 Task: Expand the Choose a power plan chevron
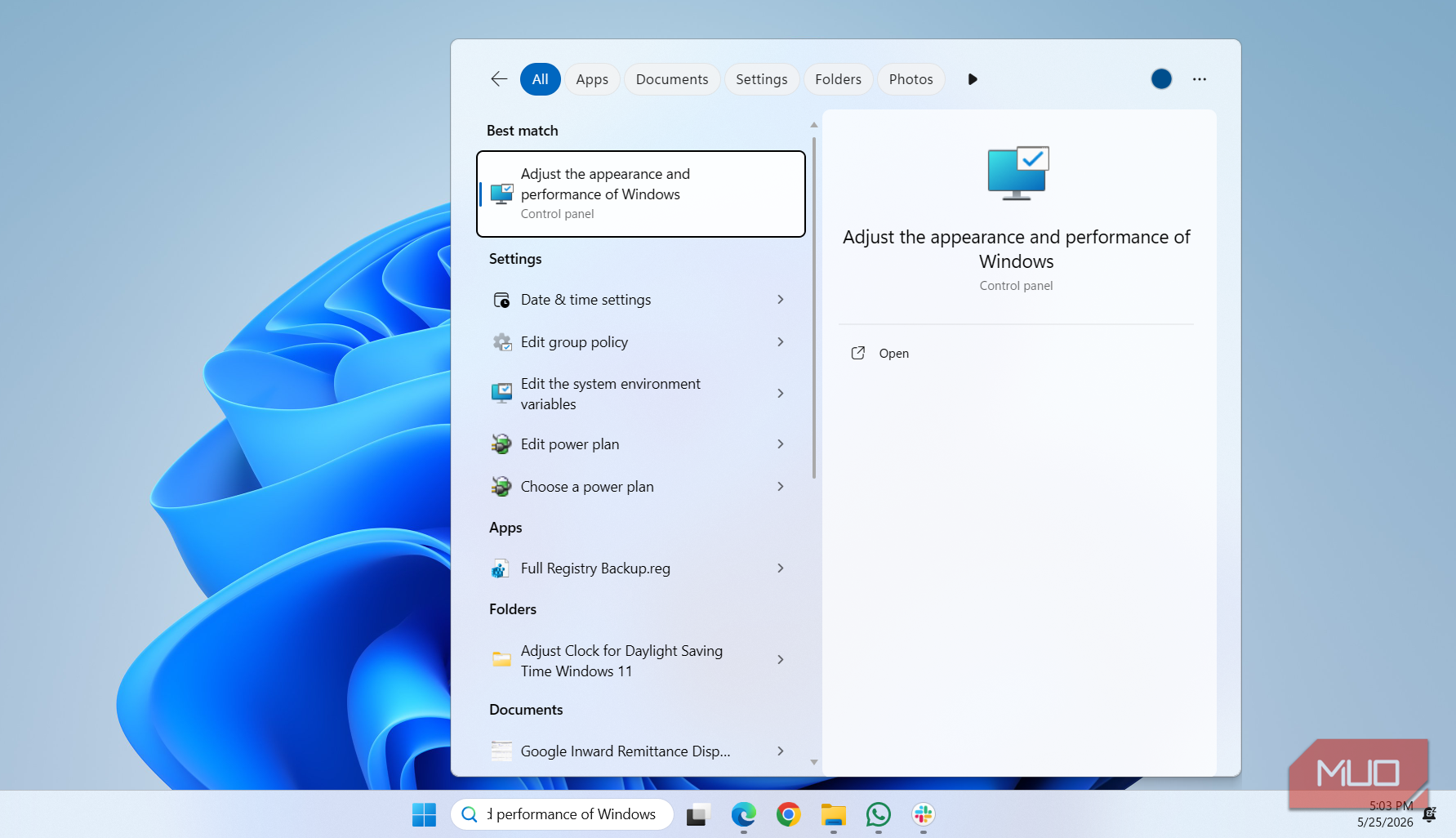point(781,487)
